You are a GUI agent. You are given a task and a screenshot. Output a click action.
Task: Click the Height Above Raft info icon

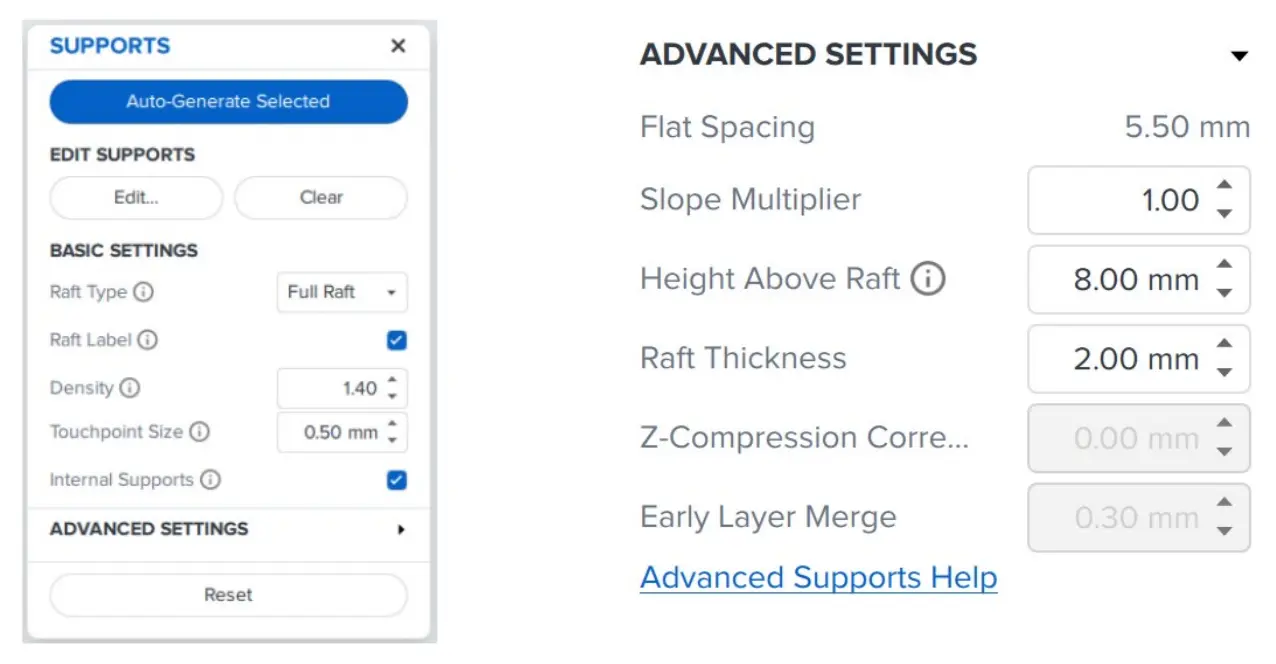(x=928, y=279)
